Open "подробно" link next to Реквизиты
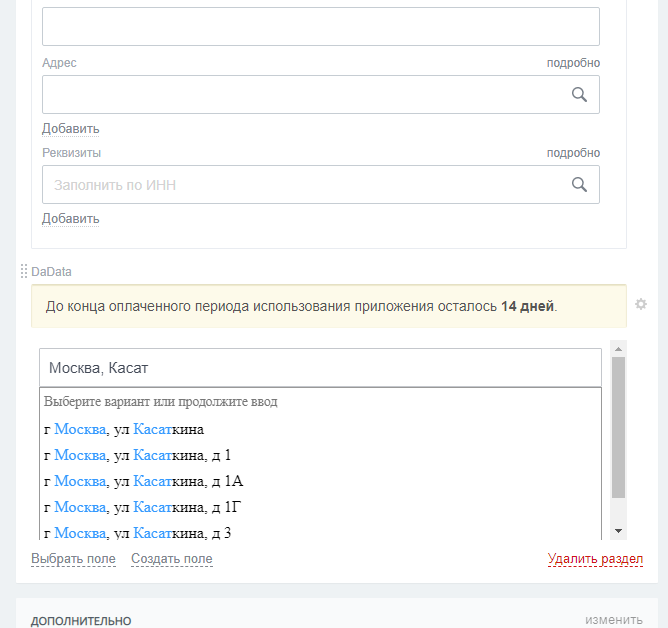The height and width of the screenshot is (628, 668). [573, 153]
